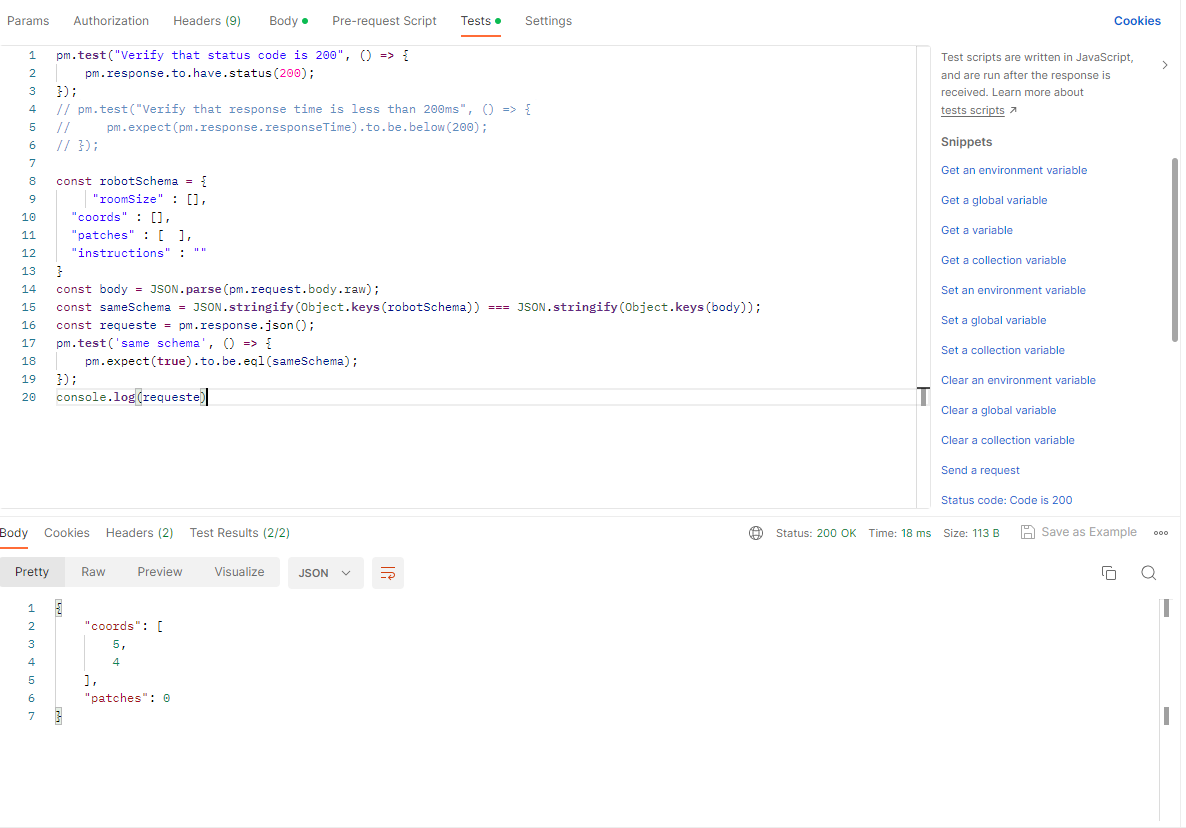Switch response view to Raw

[x=93, y=572]
